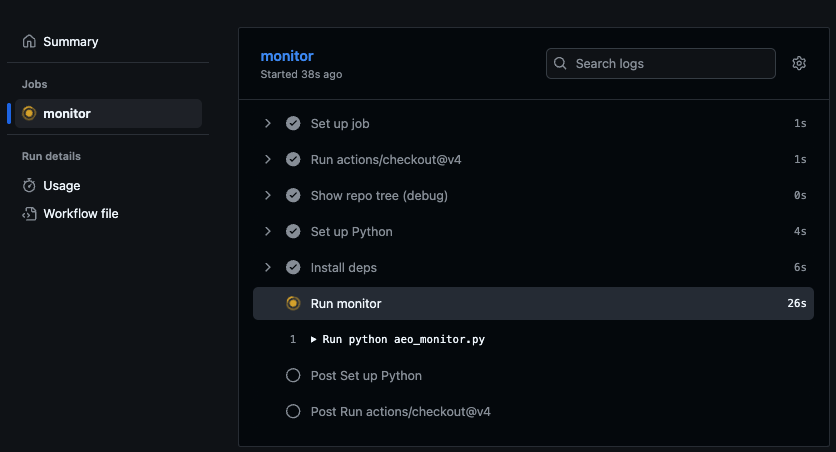836x452 pixels.
Task: Open the log settings gear icon
Action: [799, 63]
